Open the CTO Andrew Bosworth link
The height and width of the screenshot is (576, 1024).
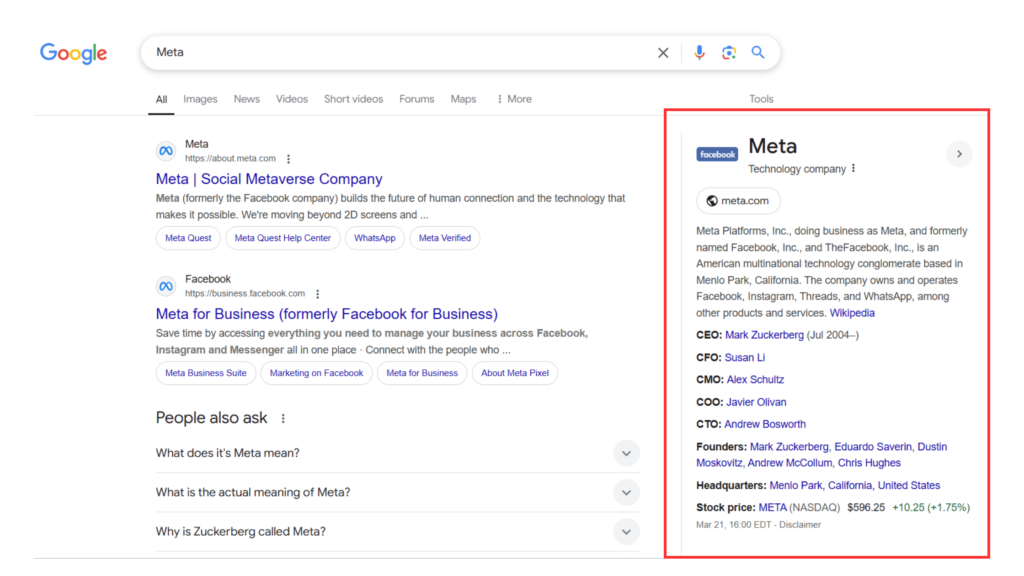pyautogui.click(x=765, y=424)
